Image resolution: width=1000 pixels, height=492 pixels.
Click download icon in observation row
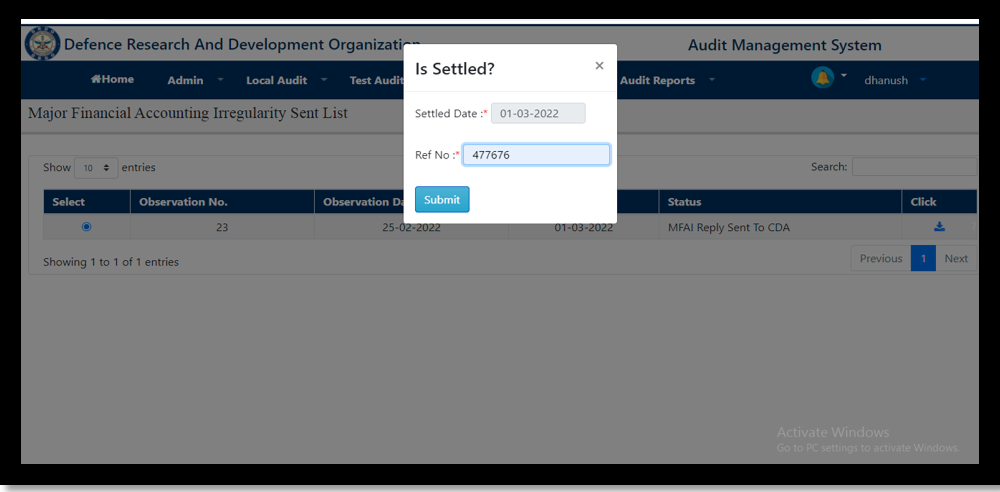click(939, 227)
